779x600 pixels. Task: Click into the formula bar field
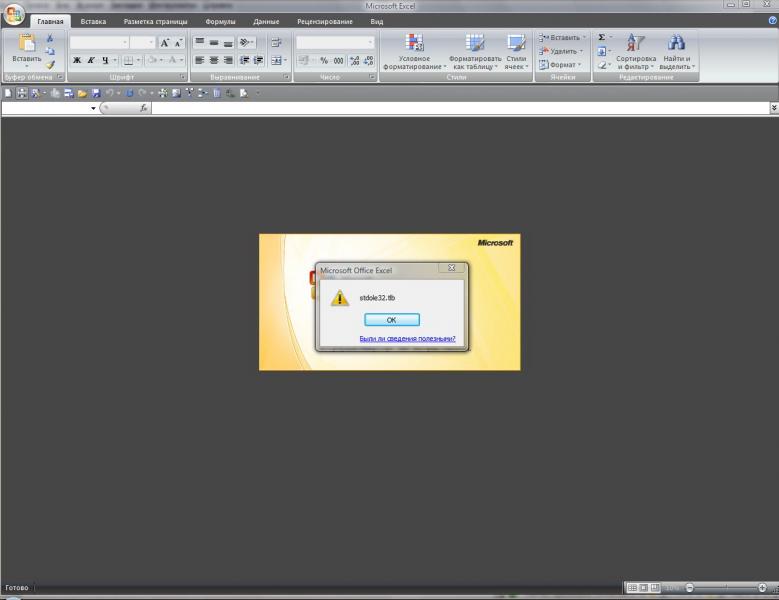(460, 108)
